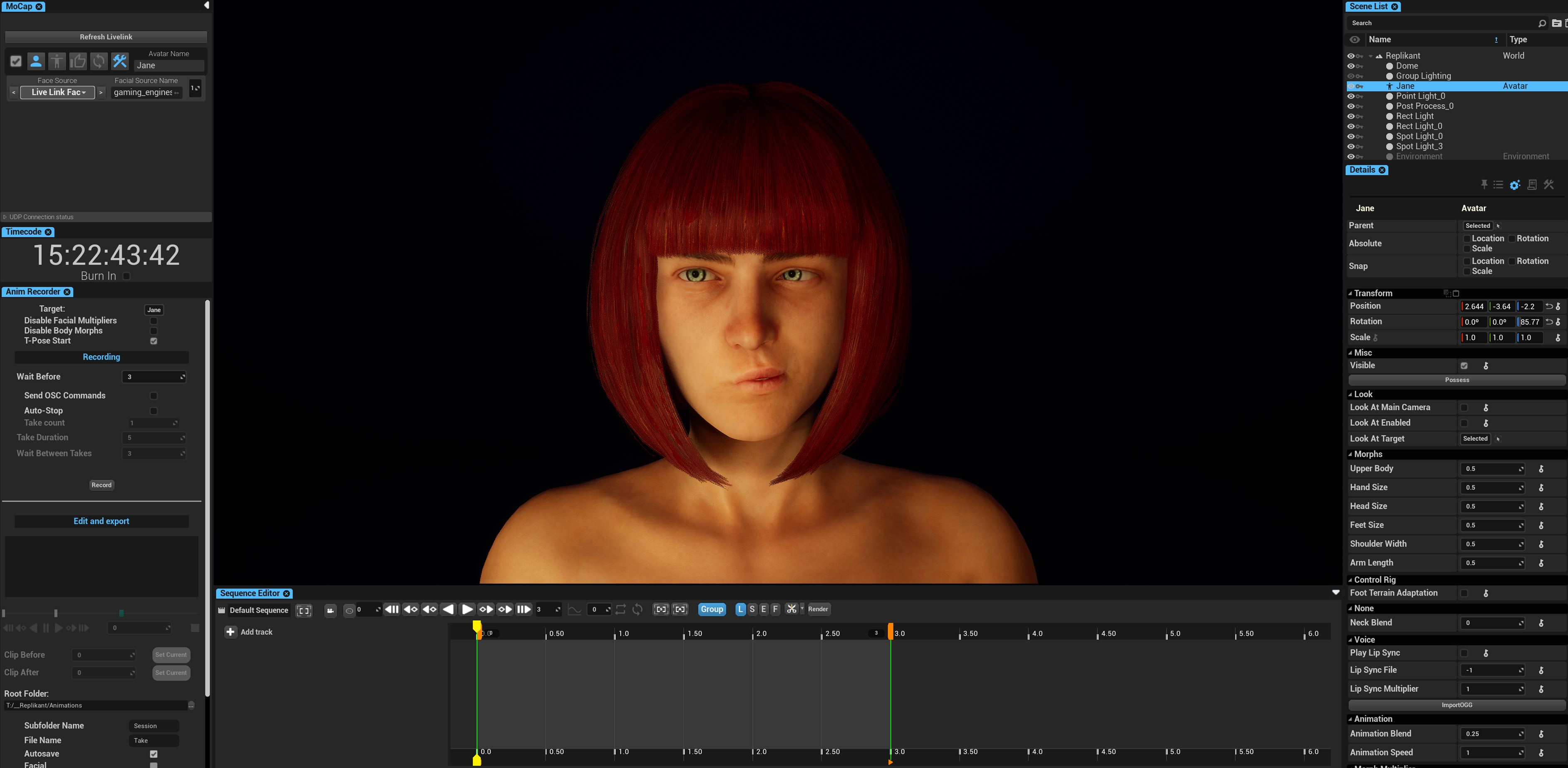Play sequence in reverse
Screen dimensions: 1568x768
[x=449, y=609]
